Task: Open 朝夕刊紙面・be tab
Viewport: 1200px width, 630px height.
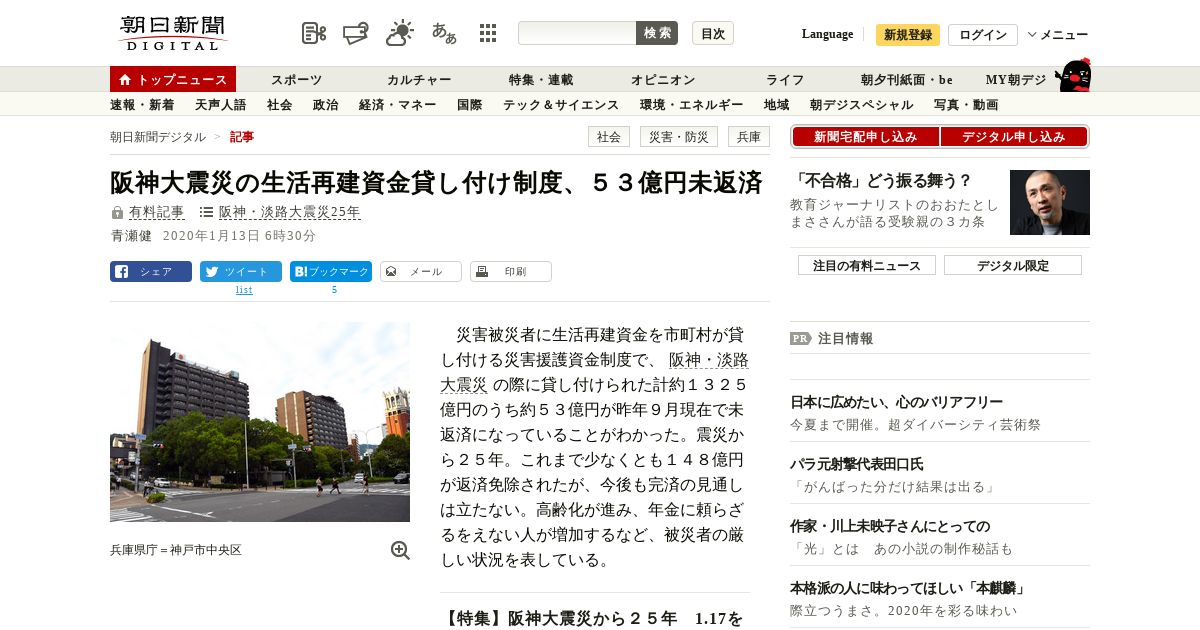Action: pyautogui.click(x=907, y=79)
